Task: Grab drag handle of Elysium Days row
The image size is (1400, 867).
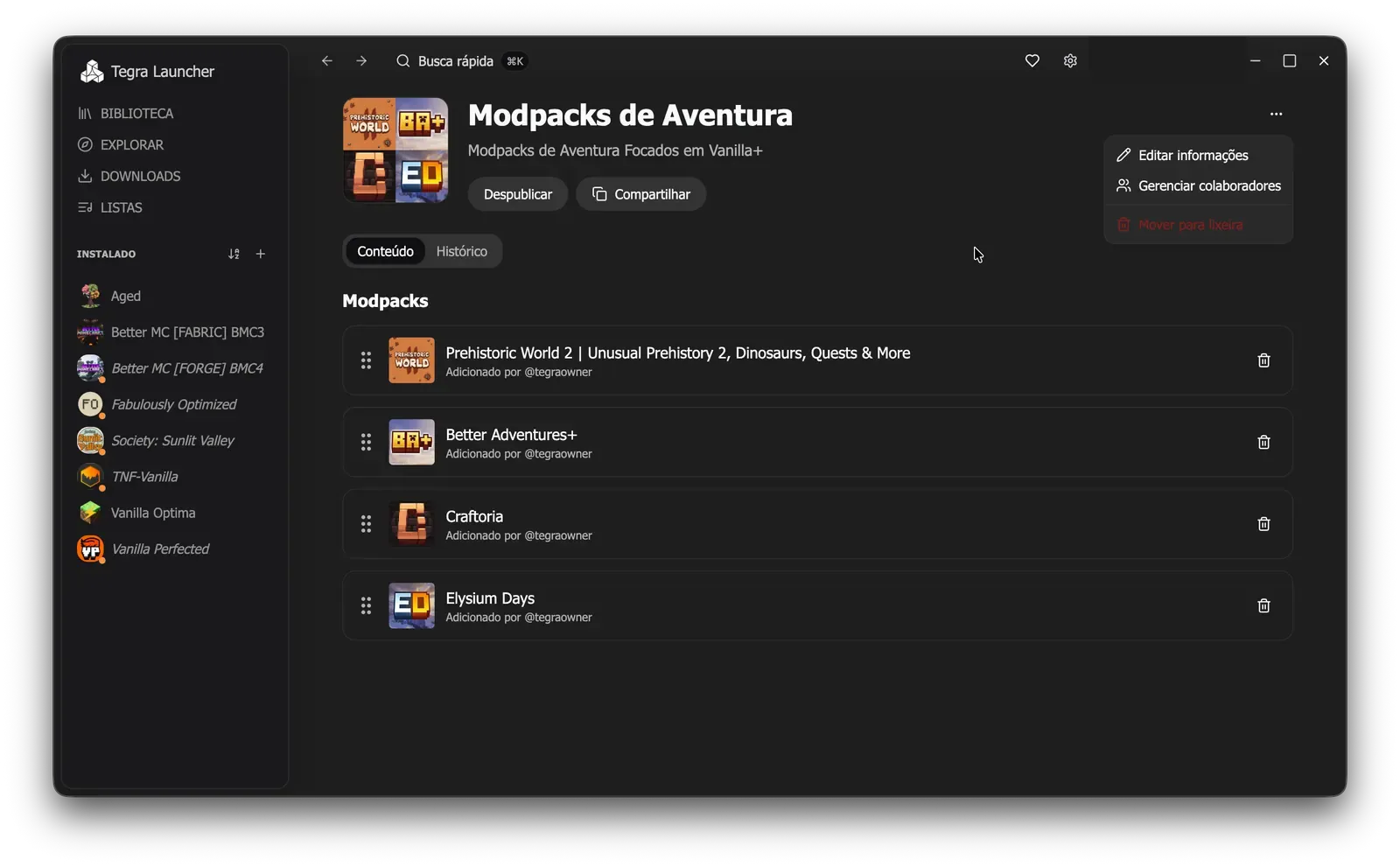Action: pos(367,606)
